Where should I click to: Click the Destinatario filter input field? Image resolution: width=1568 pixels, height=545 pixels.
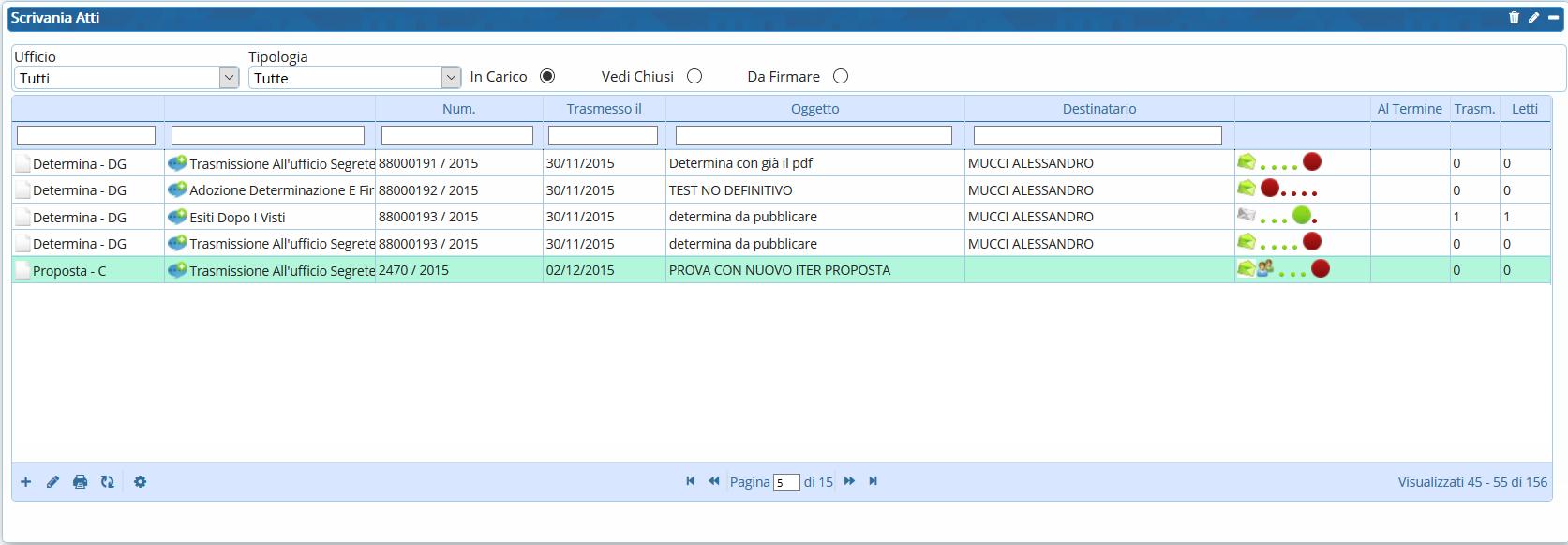point(1098,136)
